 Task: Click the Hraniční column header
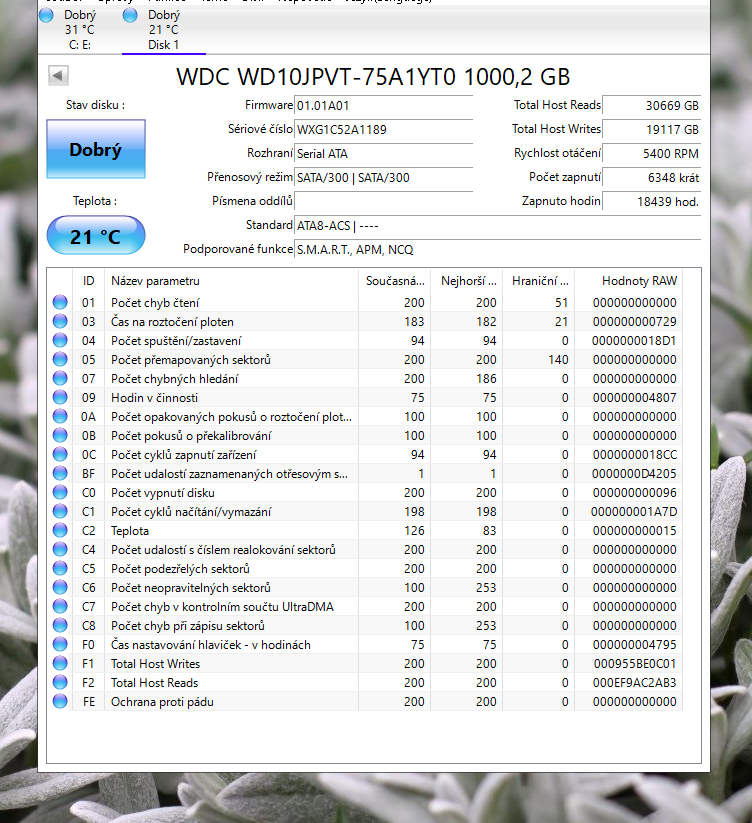pos(538,281)
